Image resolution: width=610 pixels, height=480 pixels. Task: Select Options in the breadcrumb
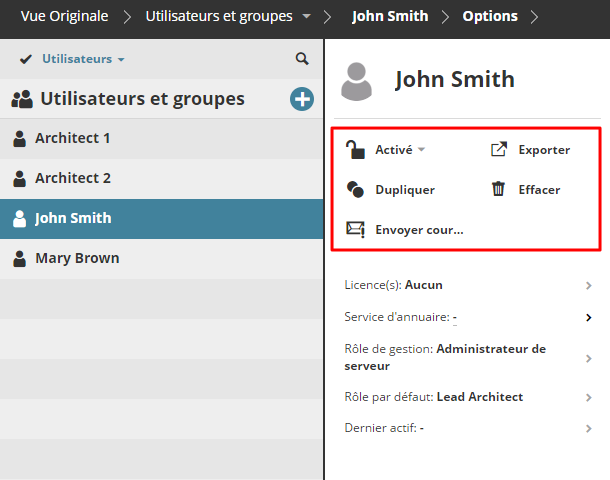click(490, 16)
